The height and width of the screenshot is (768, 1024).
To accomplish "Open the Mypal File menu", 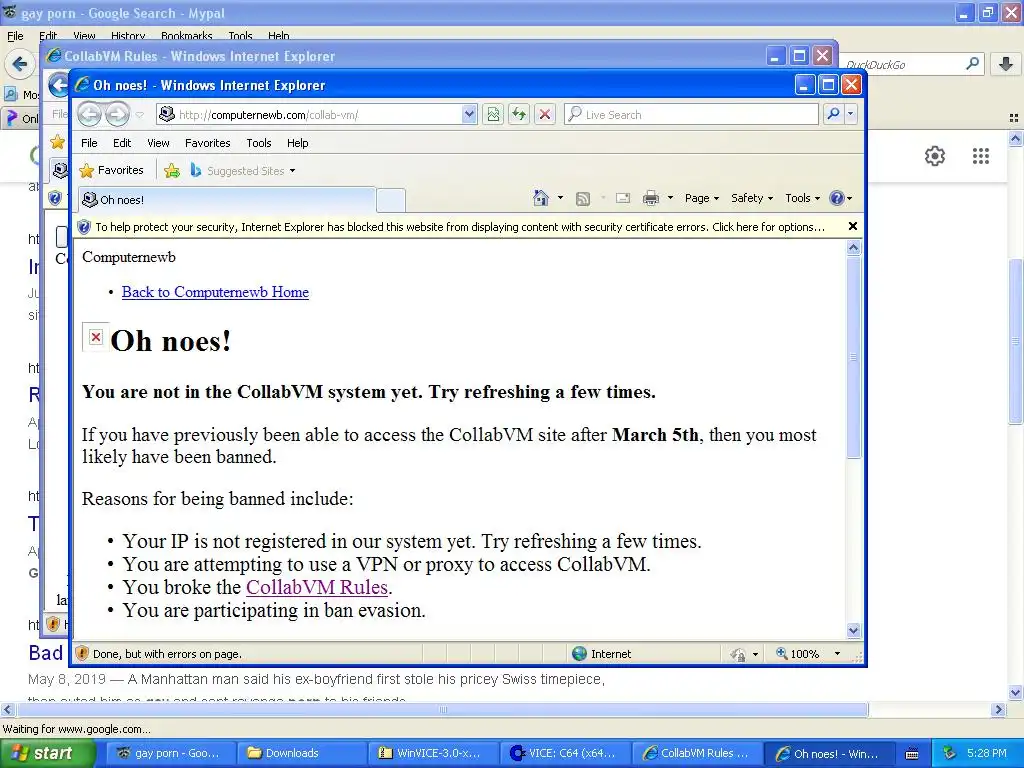I will [15, 36].
